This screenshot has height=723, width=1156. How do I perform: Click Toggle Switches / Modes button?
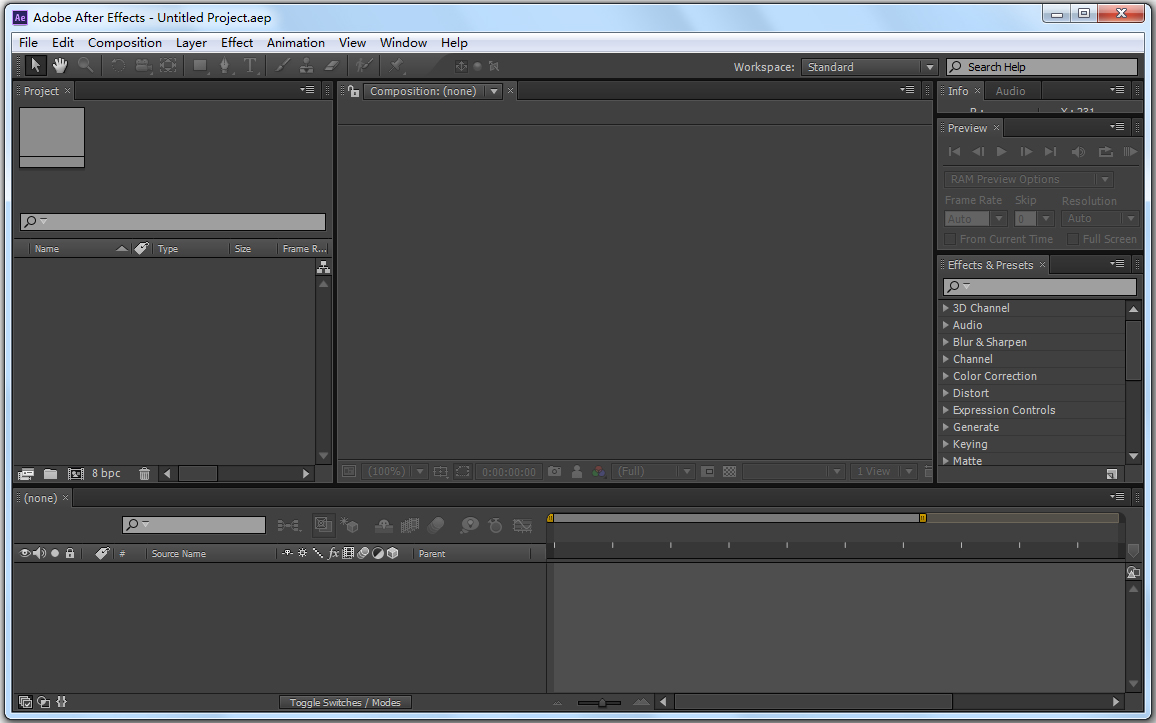tap(345, 702)
